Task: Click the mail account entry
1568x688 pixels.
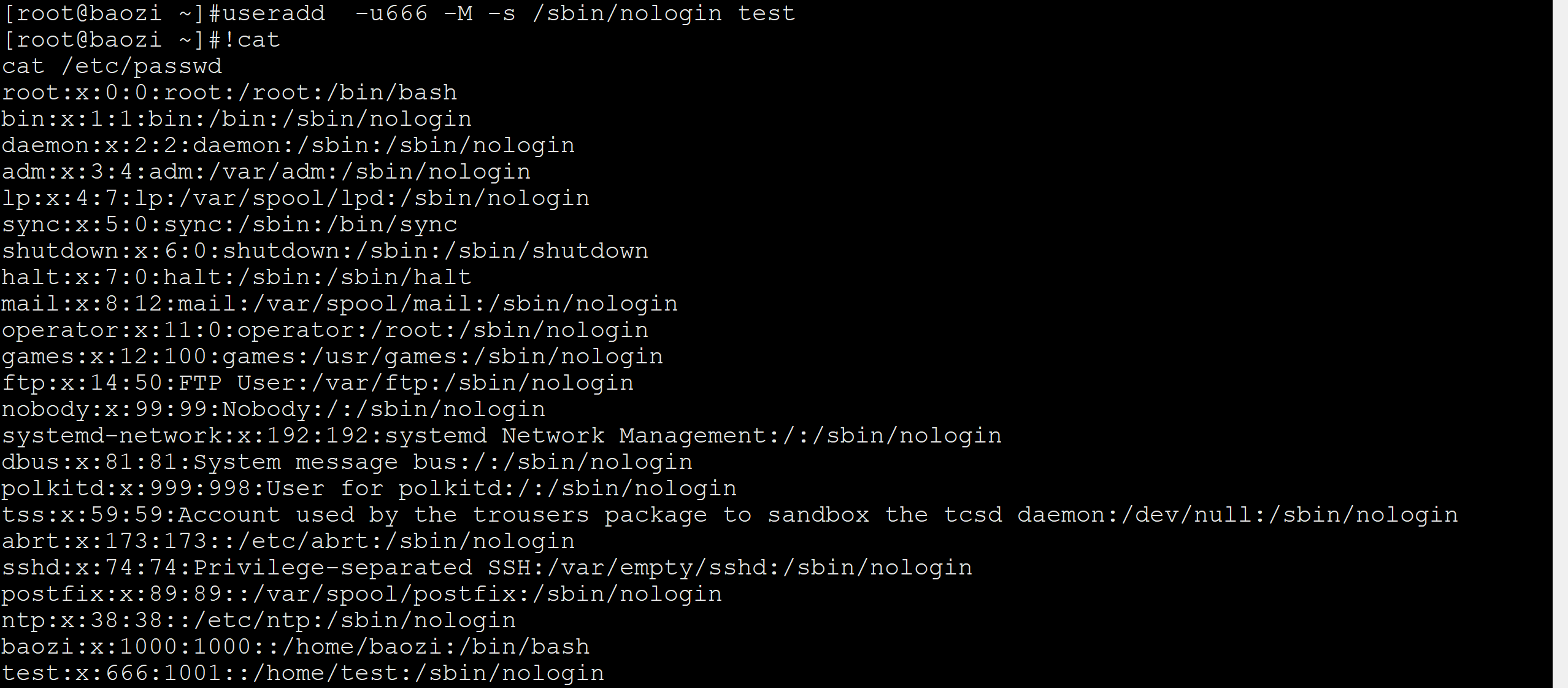Action: click(339, 304)
